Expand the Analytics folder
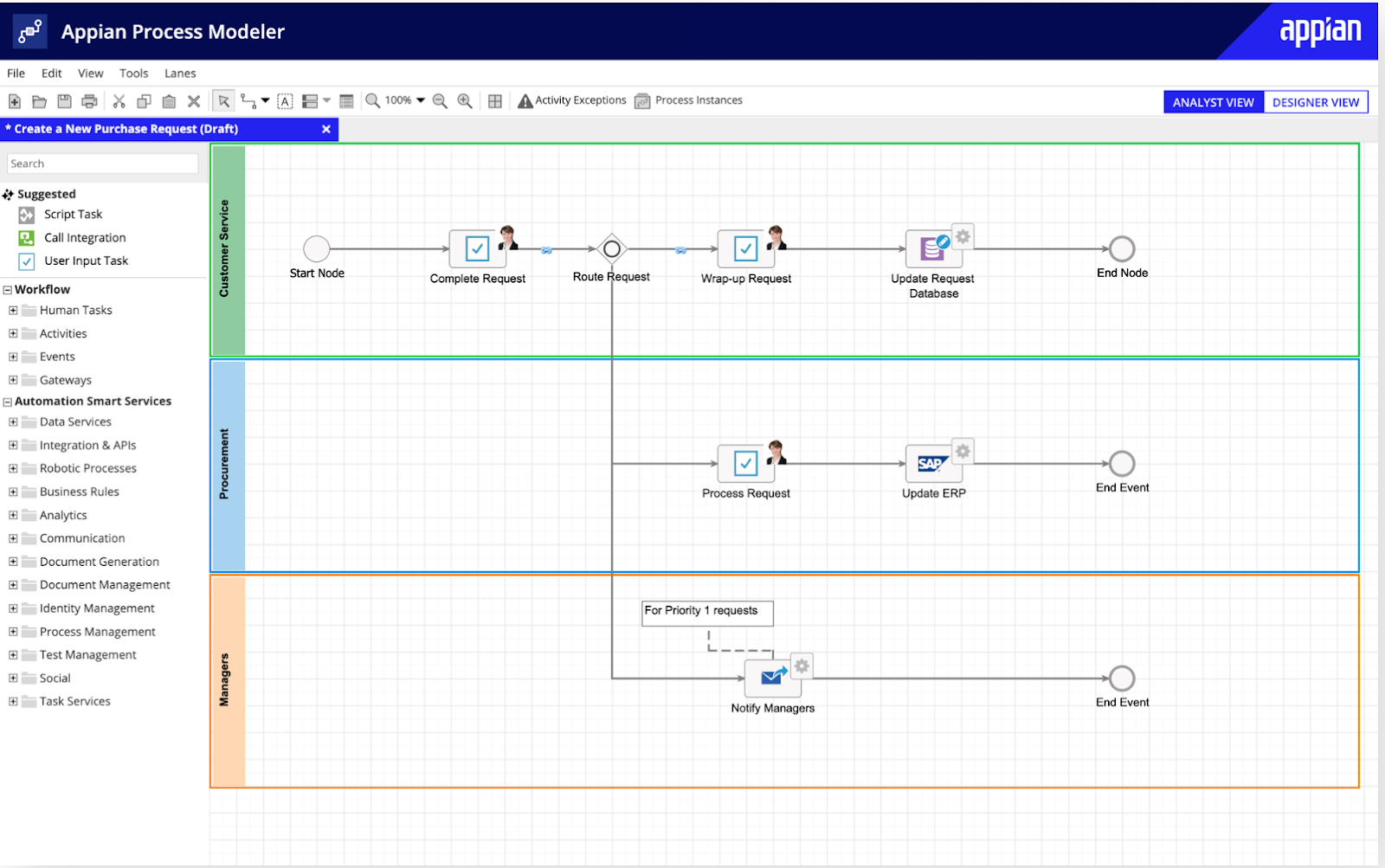Image resolution: width=1385 pixels, height=868 pixels. (13, 516)
